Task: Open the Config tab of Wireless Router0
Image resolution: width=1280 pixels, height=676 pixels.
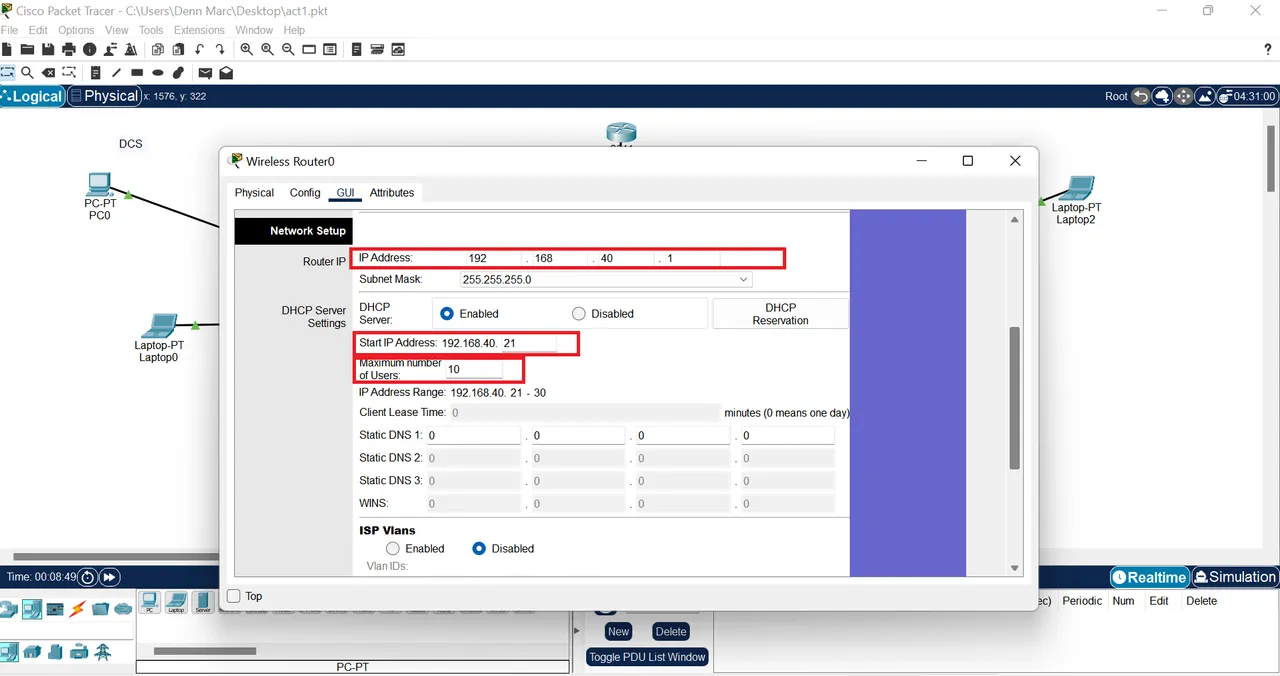Action: tap(305, 192)
